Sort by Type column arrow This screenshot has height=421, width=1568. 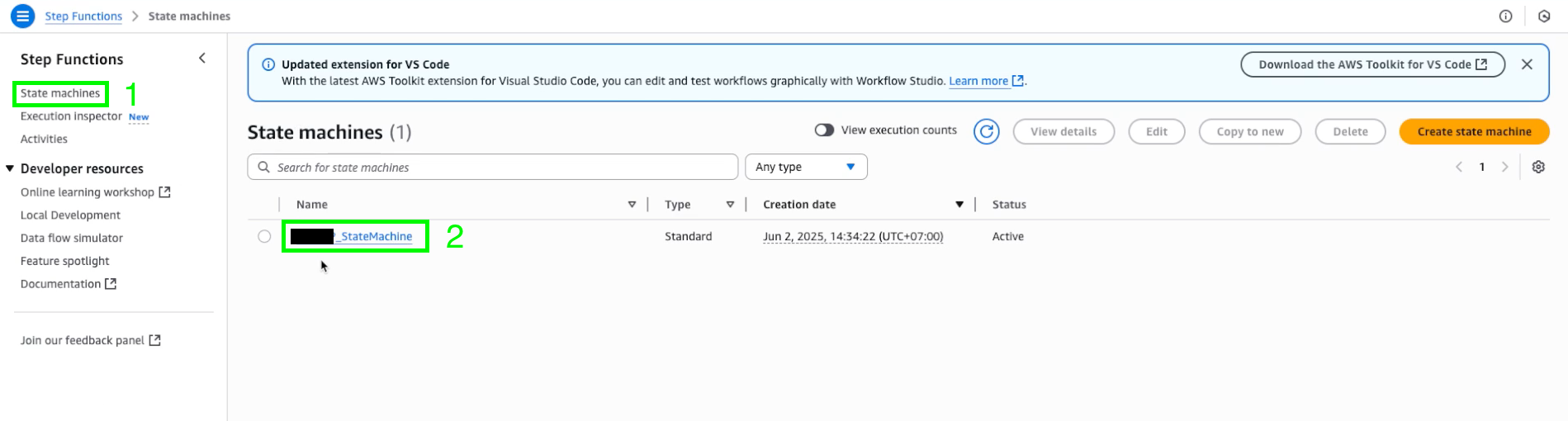[730, 205]
